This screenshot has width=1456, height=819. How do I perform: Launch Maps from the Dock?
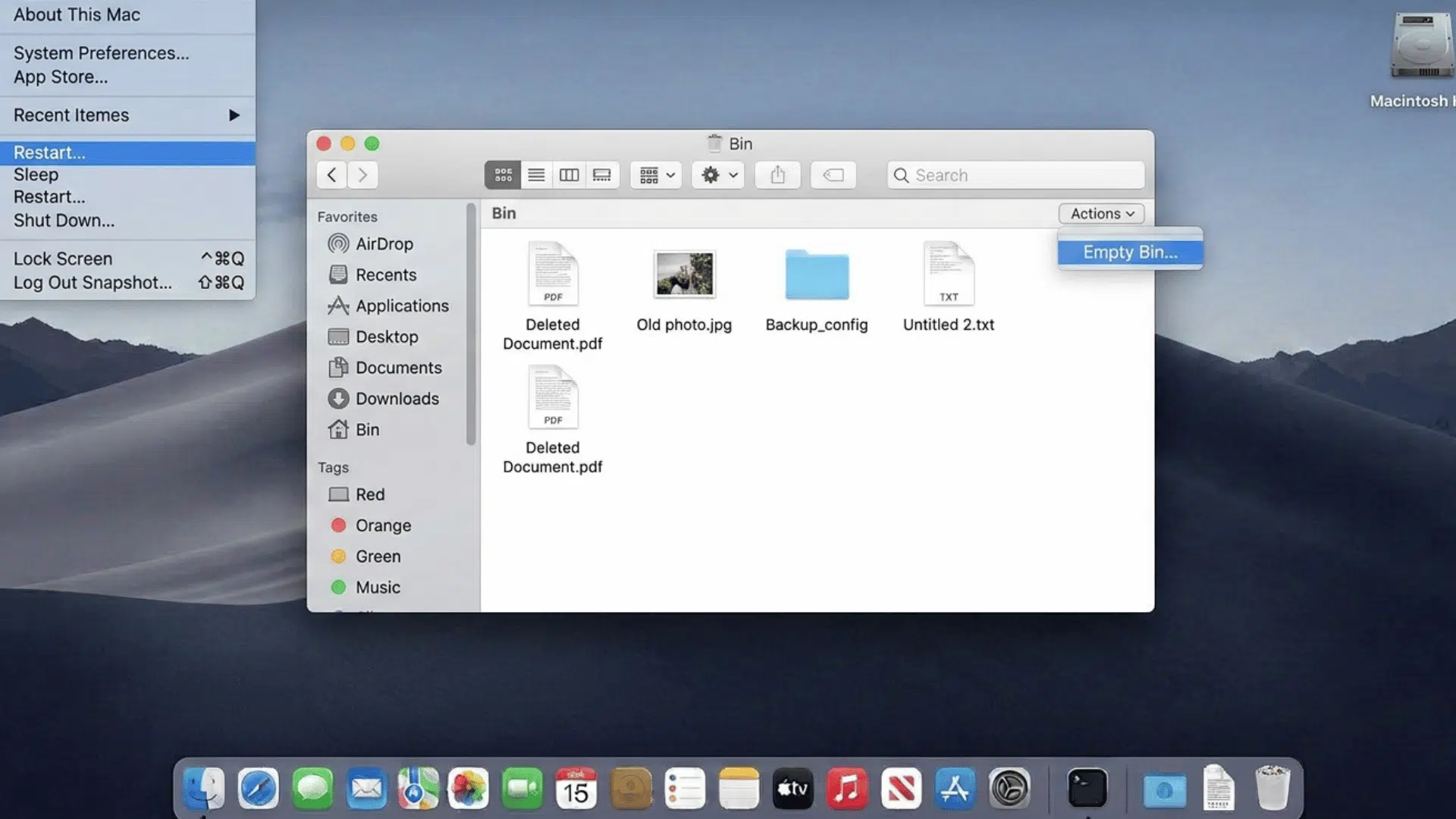click(419, 789)
